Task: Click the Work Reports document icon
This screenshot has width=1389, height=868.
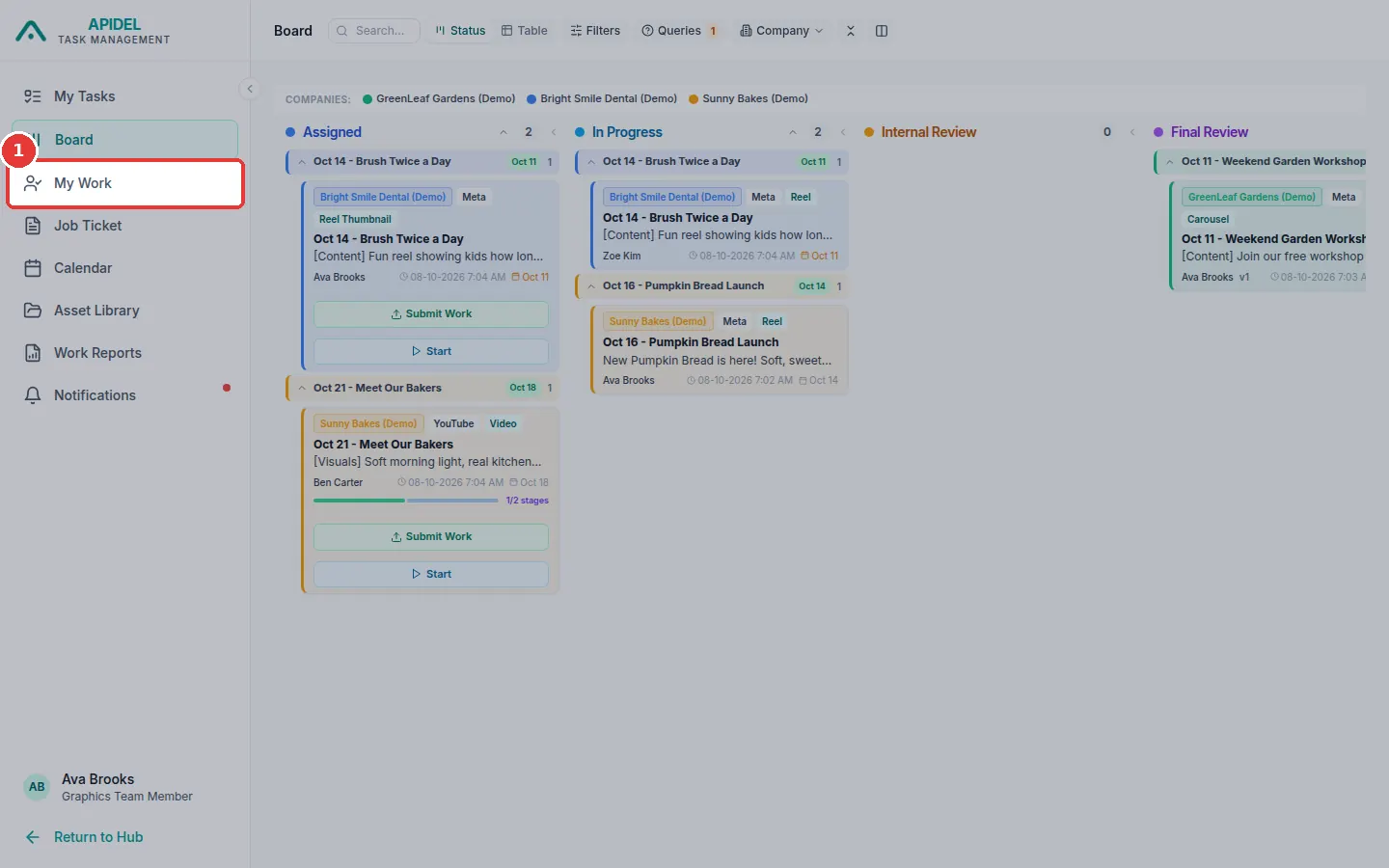Action: [33, 353]
